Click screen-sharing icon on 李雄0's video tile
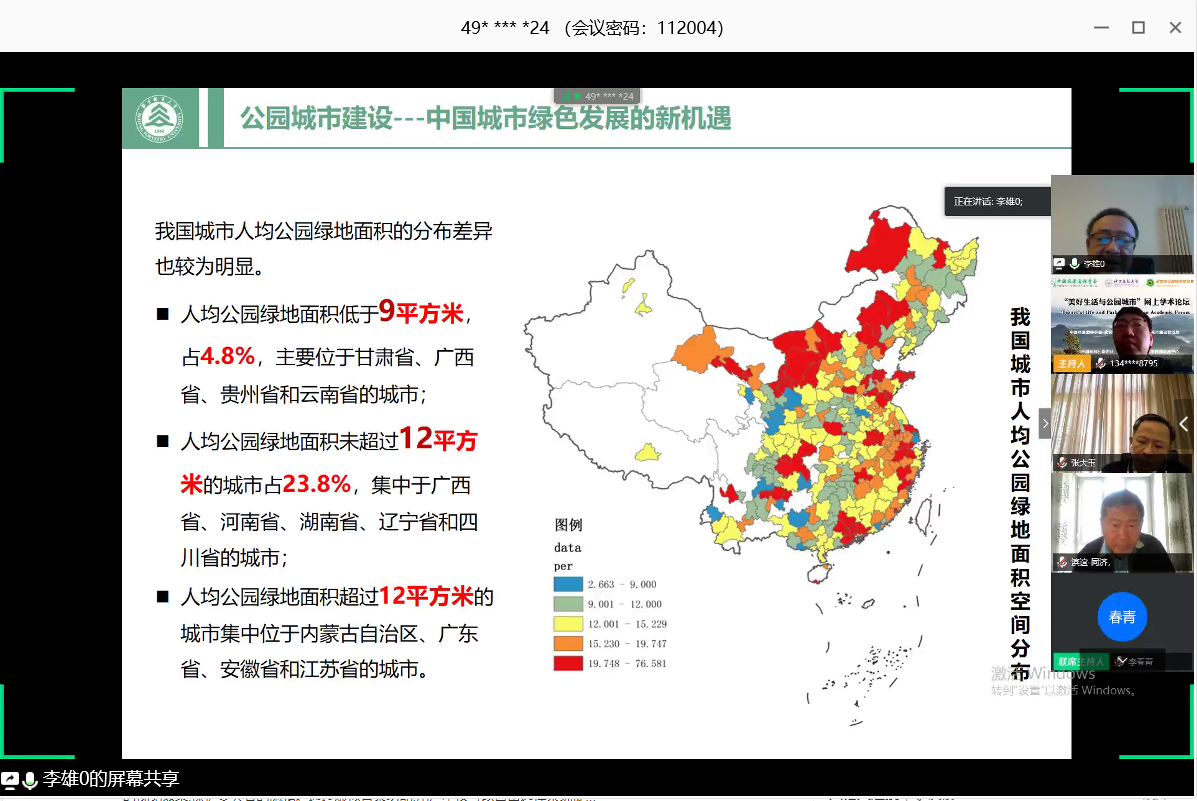 coord(1059,264)
